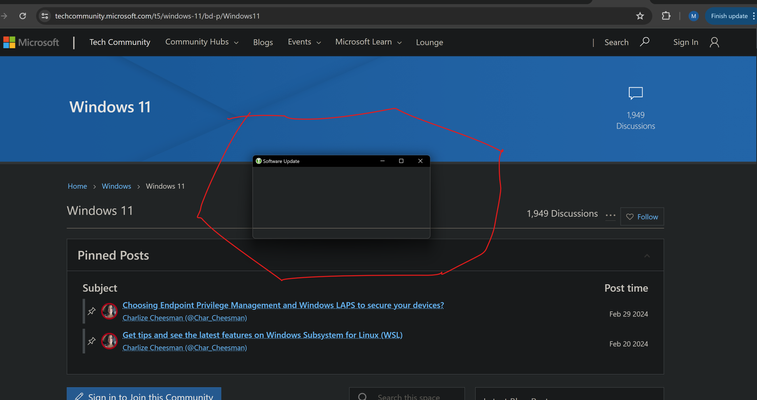Click the Windows 11 banner title
The height and width of the screenshot is (400, 757).
coord(110,107)
